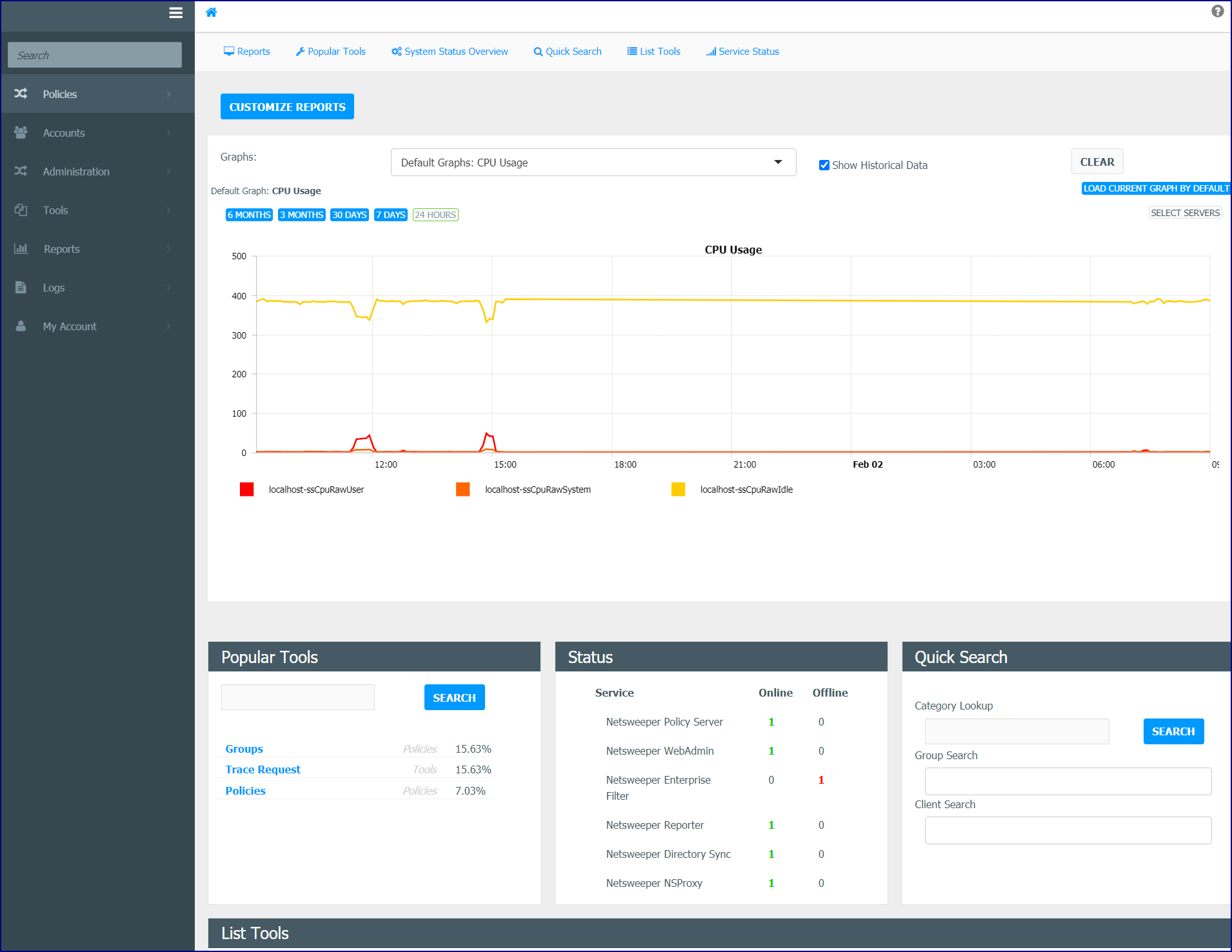Click the Reports bar chart sidebar icon

[21, 248]
